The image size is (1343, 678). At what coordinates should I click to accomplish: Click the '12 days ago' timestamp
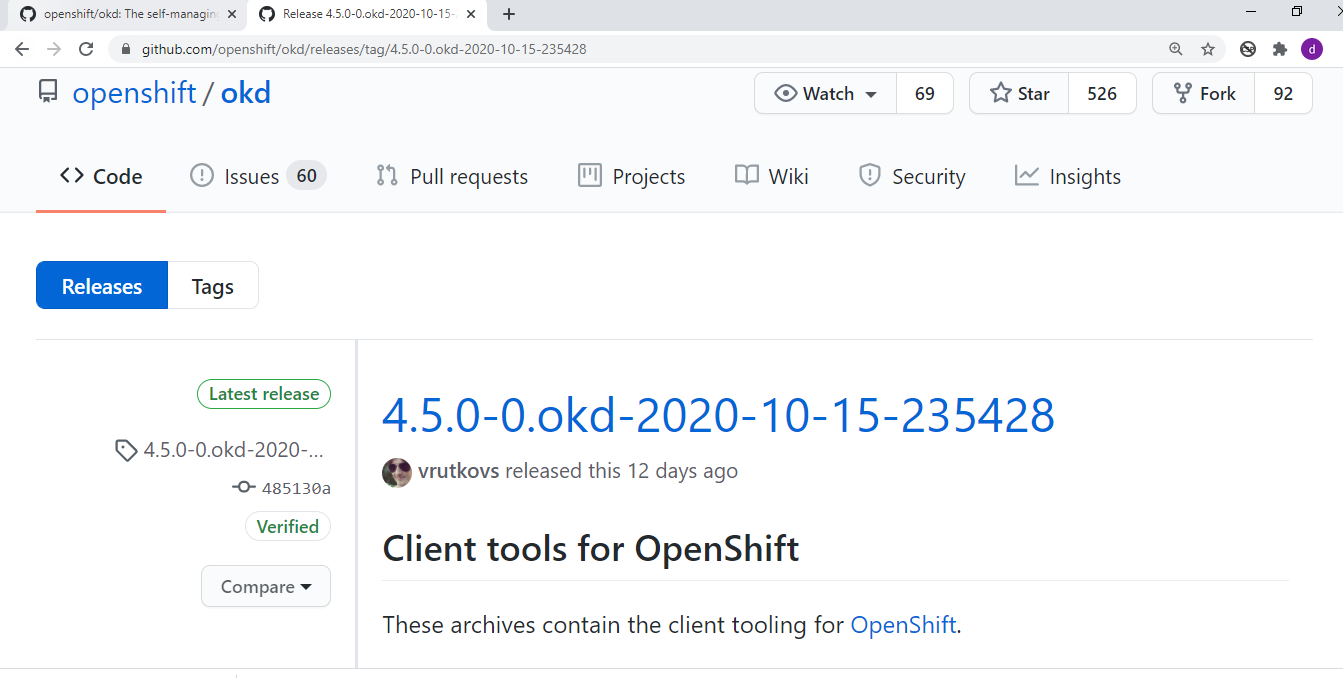click(x=683, y=471)
